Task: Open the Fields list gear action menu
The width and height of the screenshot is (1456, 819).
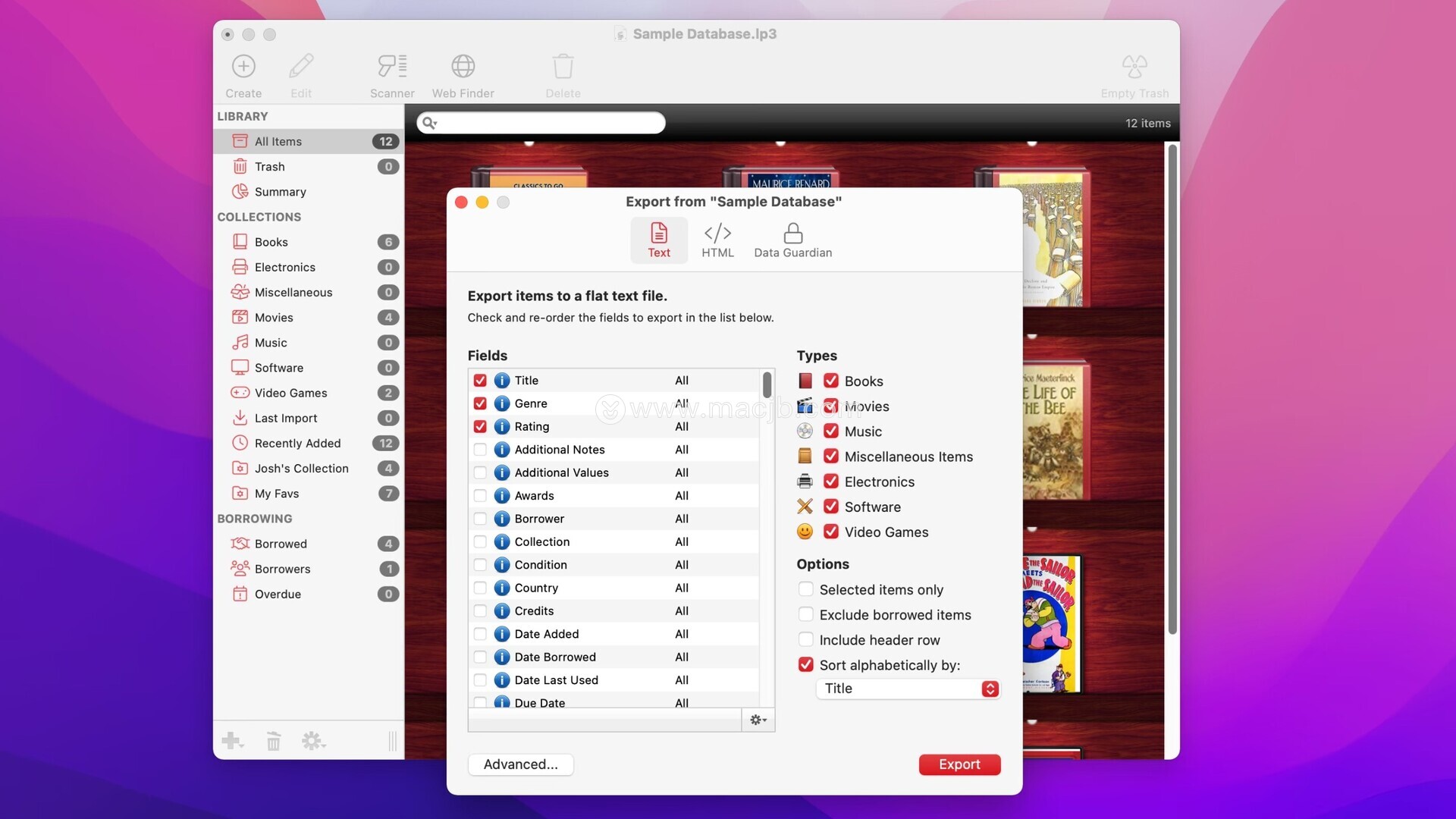Action: pos(758,720)
